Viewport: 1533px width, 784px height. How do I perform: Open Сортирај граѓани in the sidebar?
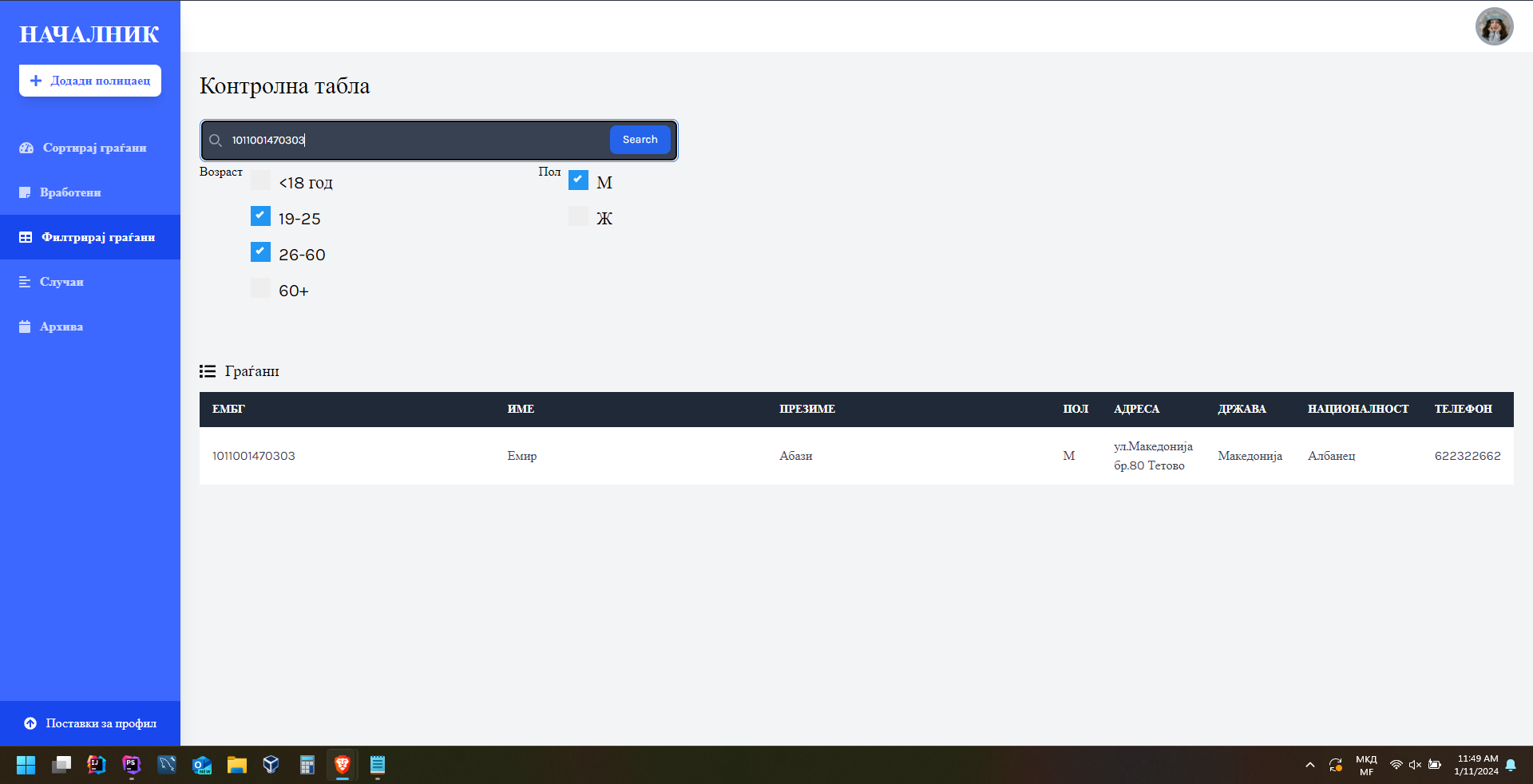click(x=94, y=148)
